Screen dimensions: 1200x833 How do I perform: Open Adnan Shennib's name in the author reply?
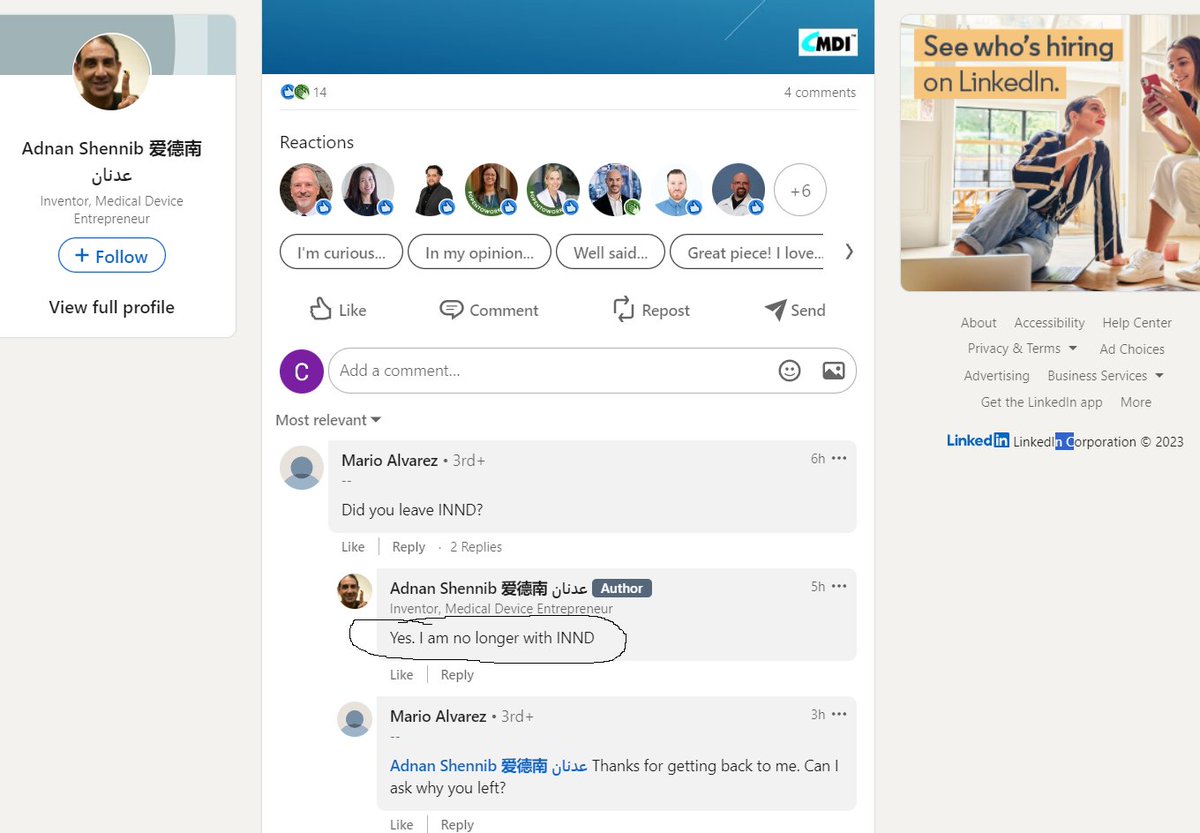pos(488,588)
